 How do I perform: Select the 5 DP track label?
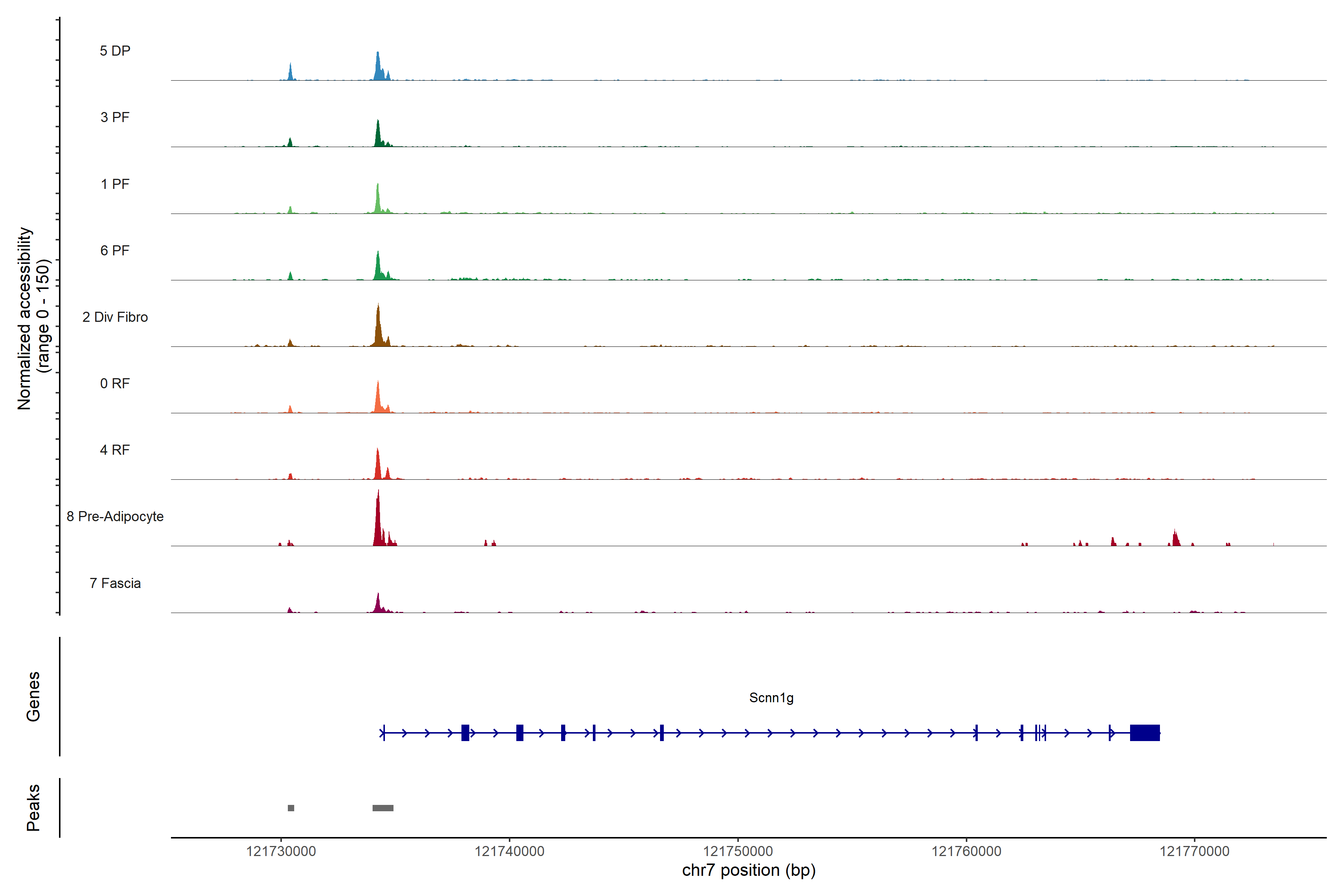115,51
